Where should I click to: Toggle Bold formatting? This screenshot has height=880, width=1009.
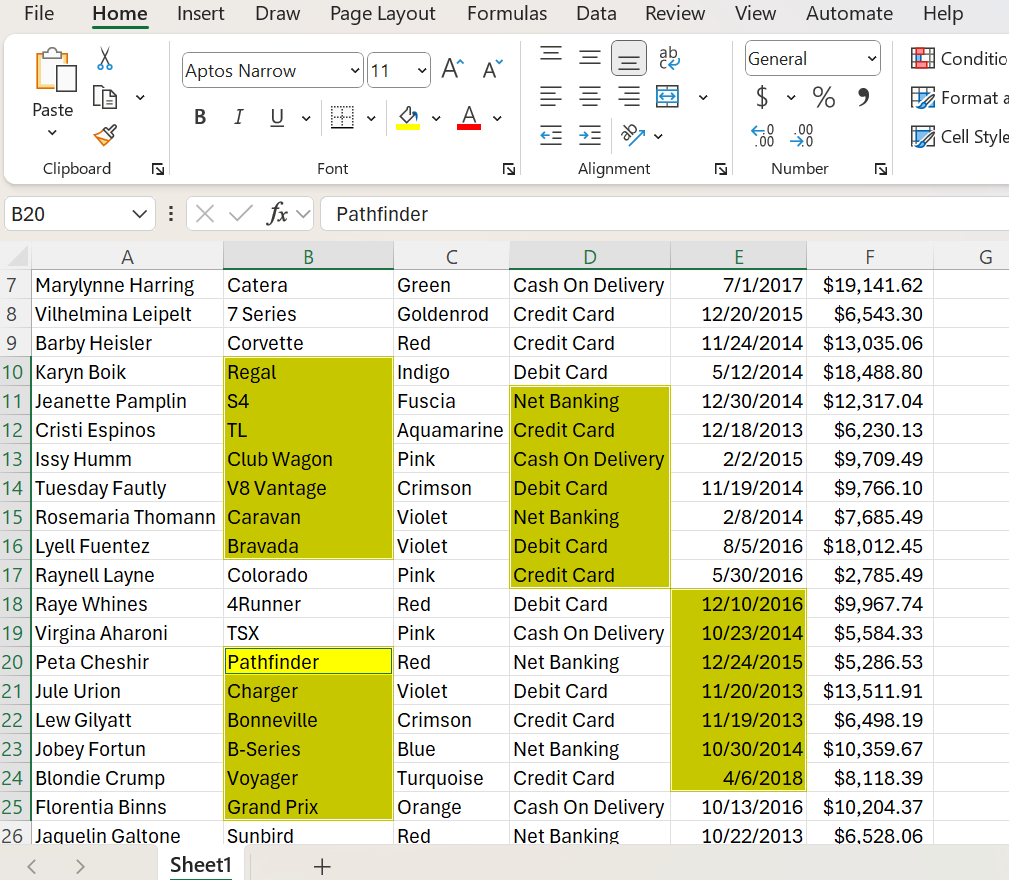(200, 118)
